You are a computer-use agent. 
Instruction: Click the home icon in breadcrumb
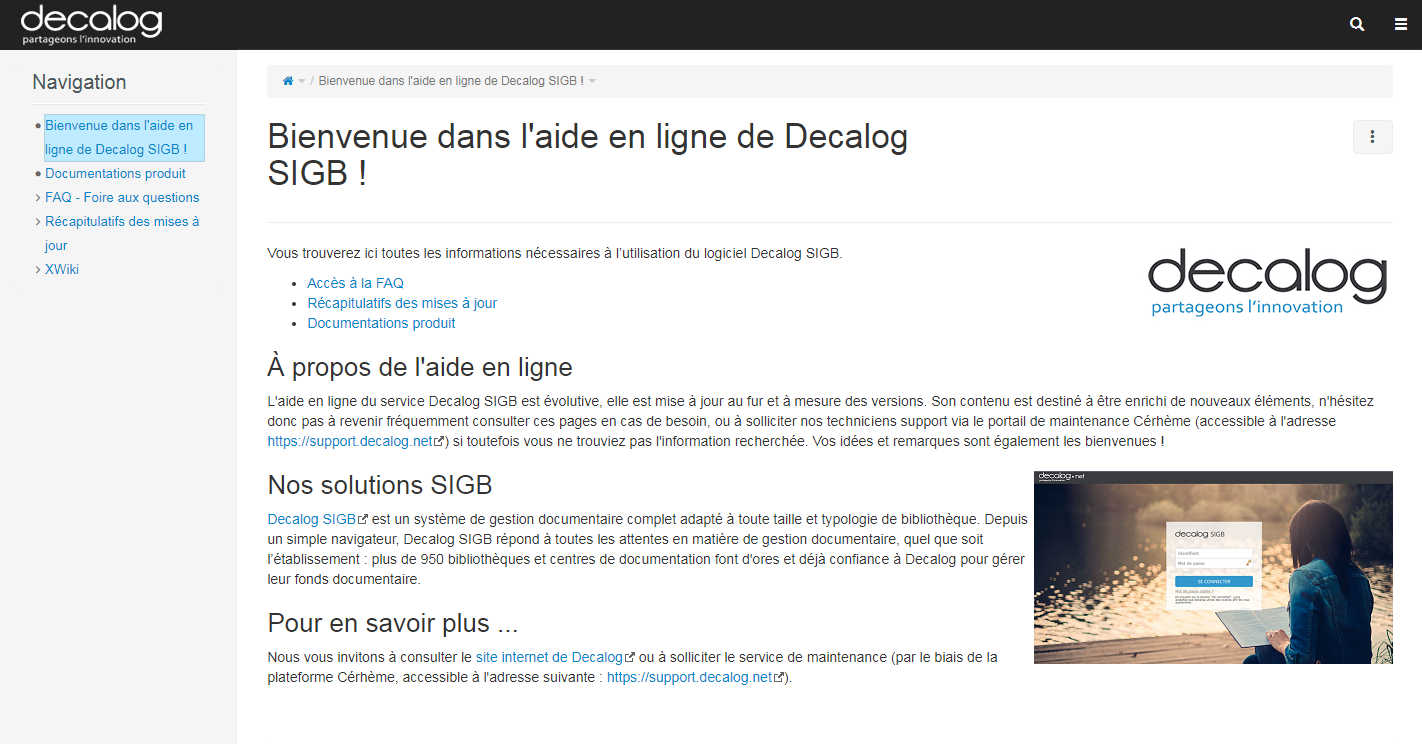(288, 80)
